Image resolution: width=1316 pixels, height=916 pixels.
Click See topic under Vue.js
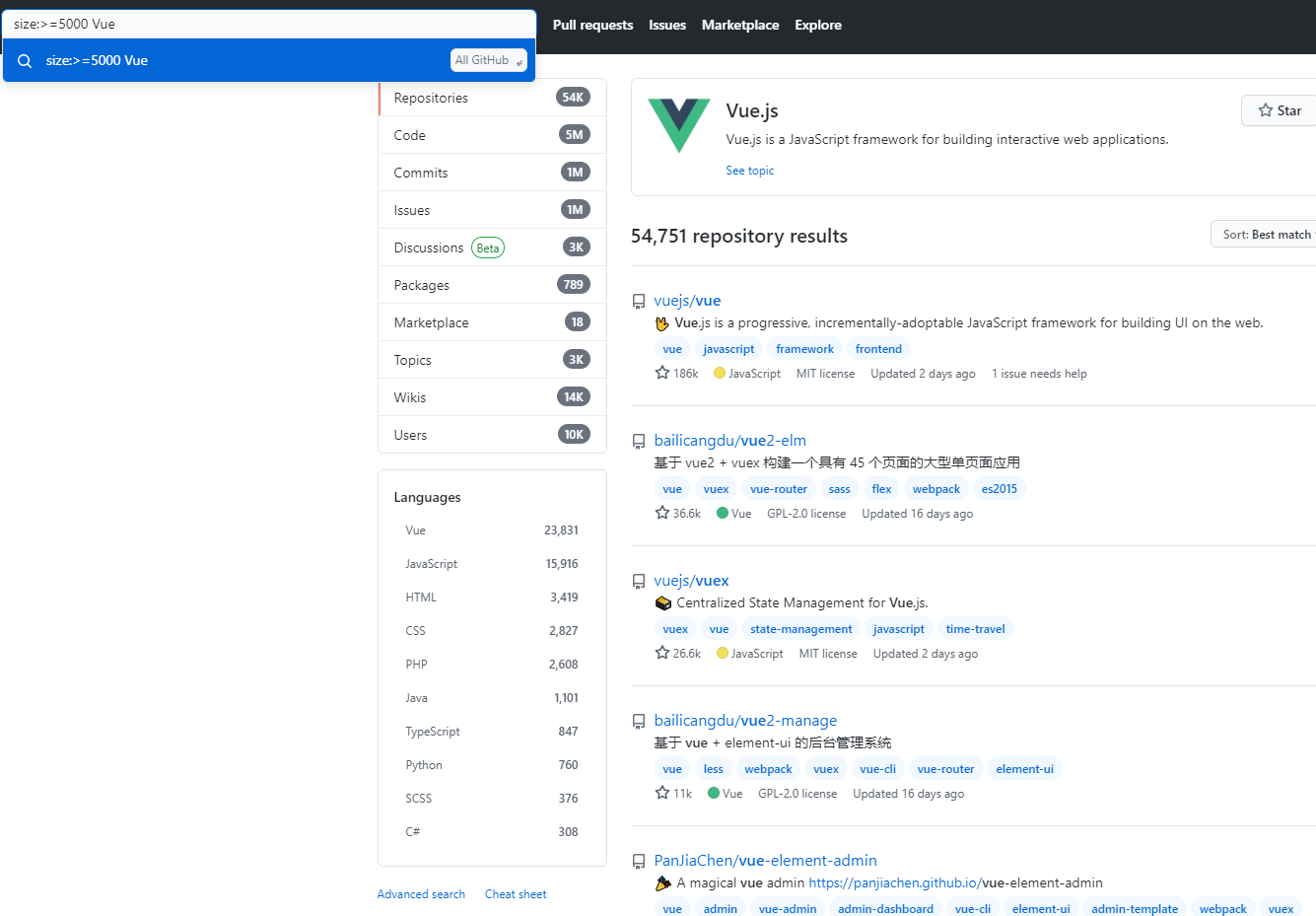coord(749,171)
